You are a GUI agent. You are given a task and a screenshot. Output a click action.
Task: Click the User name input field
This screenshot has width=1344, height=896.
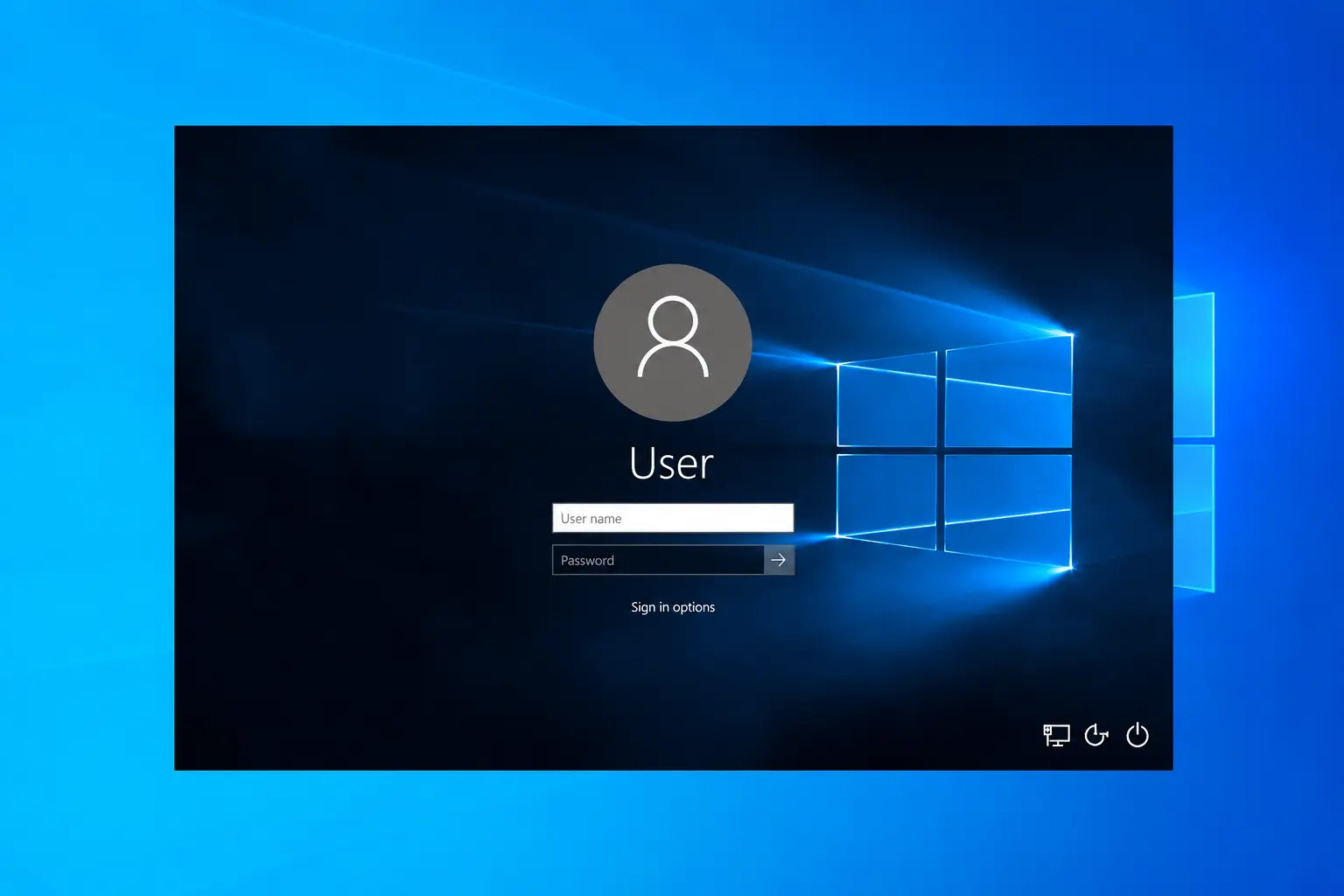(x=673, y=518)
